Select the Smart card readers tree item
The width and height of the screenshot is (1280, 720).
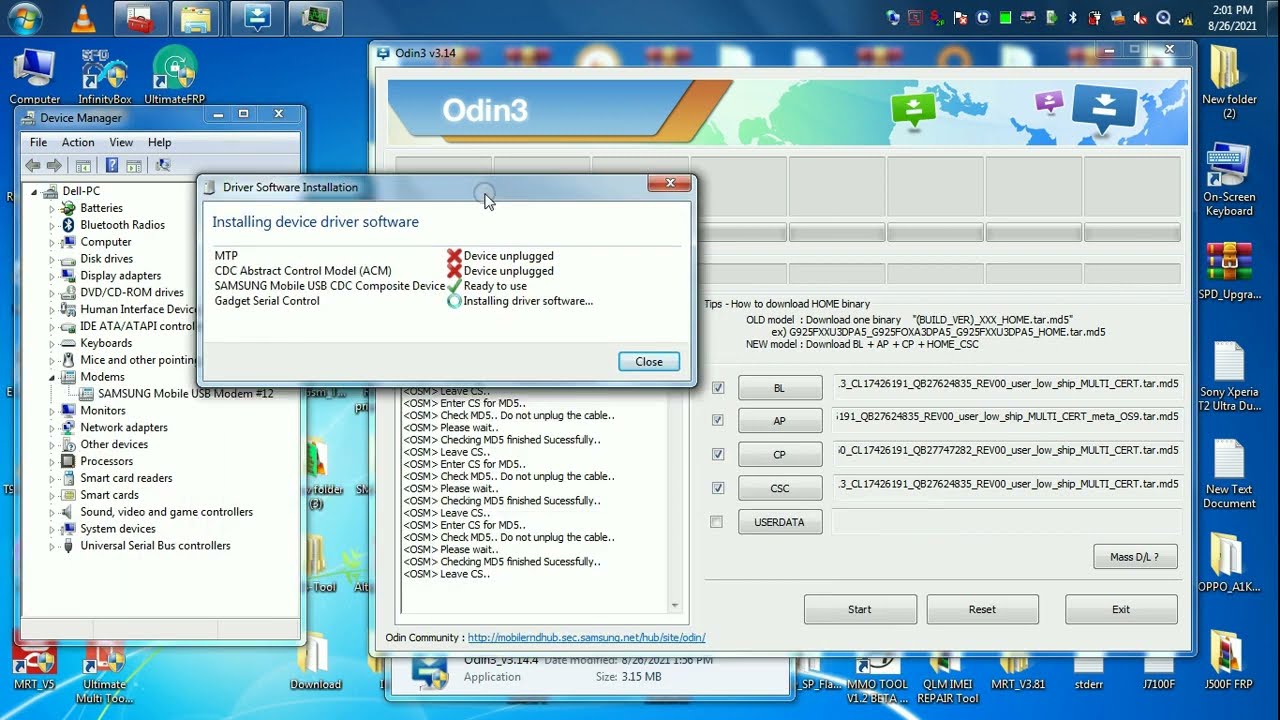[126, 478]
